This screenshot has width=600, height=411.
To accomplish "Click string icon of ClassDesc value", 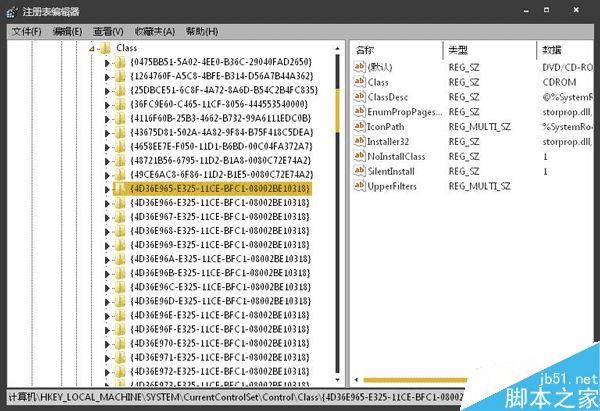I will 360,96.
